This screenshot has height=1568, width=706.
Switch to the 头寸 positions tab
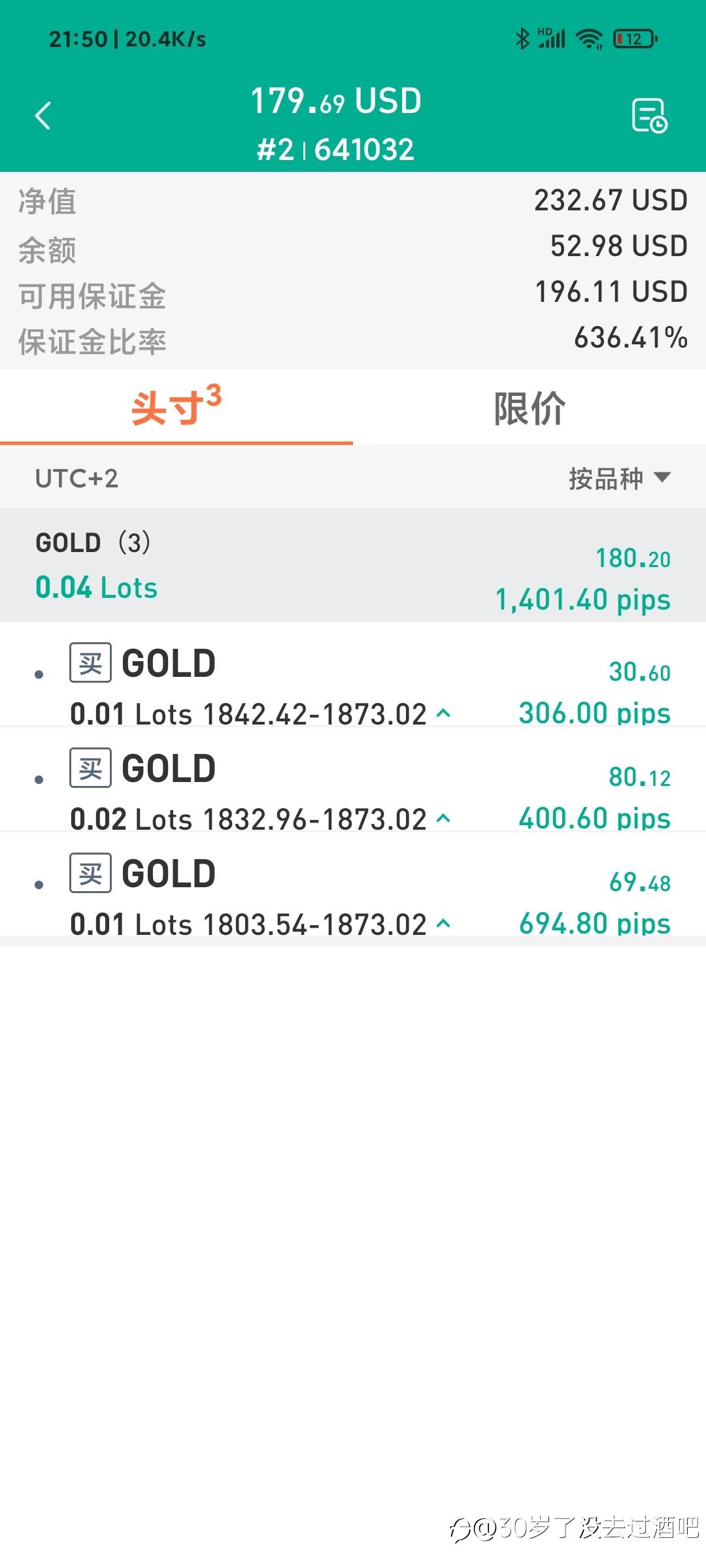176,408
